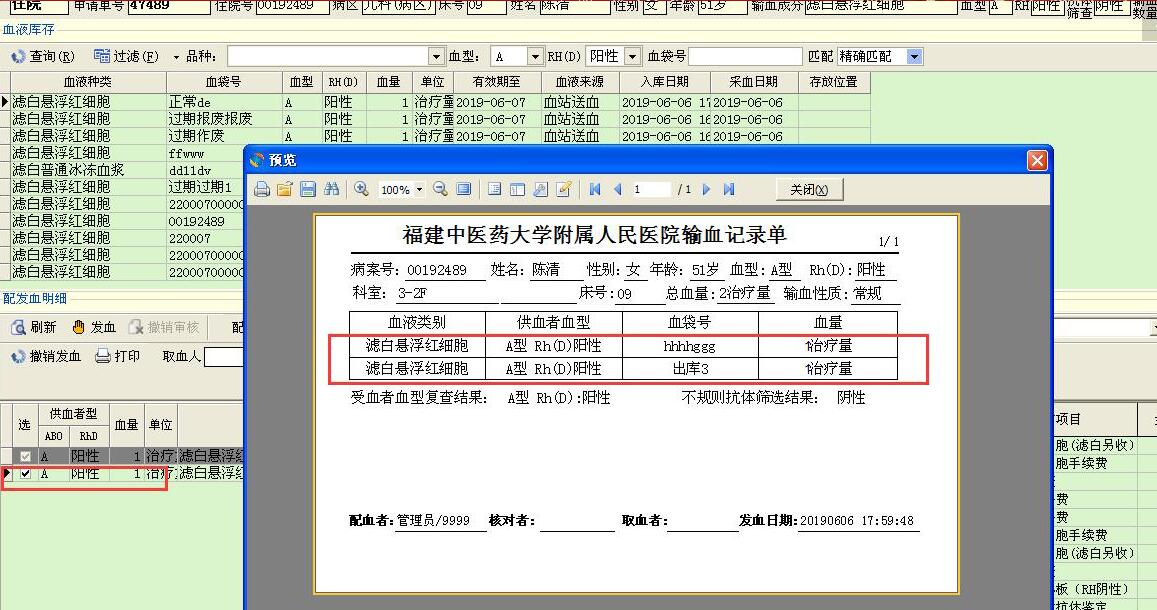Go to next page in preview
This screenshot has height=610, width=1157.
tap(706, 190)
